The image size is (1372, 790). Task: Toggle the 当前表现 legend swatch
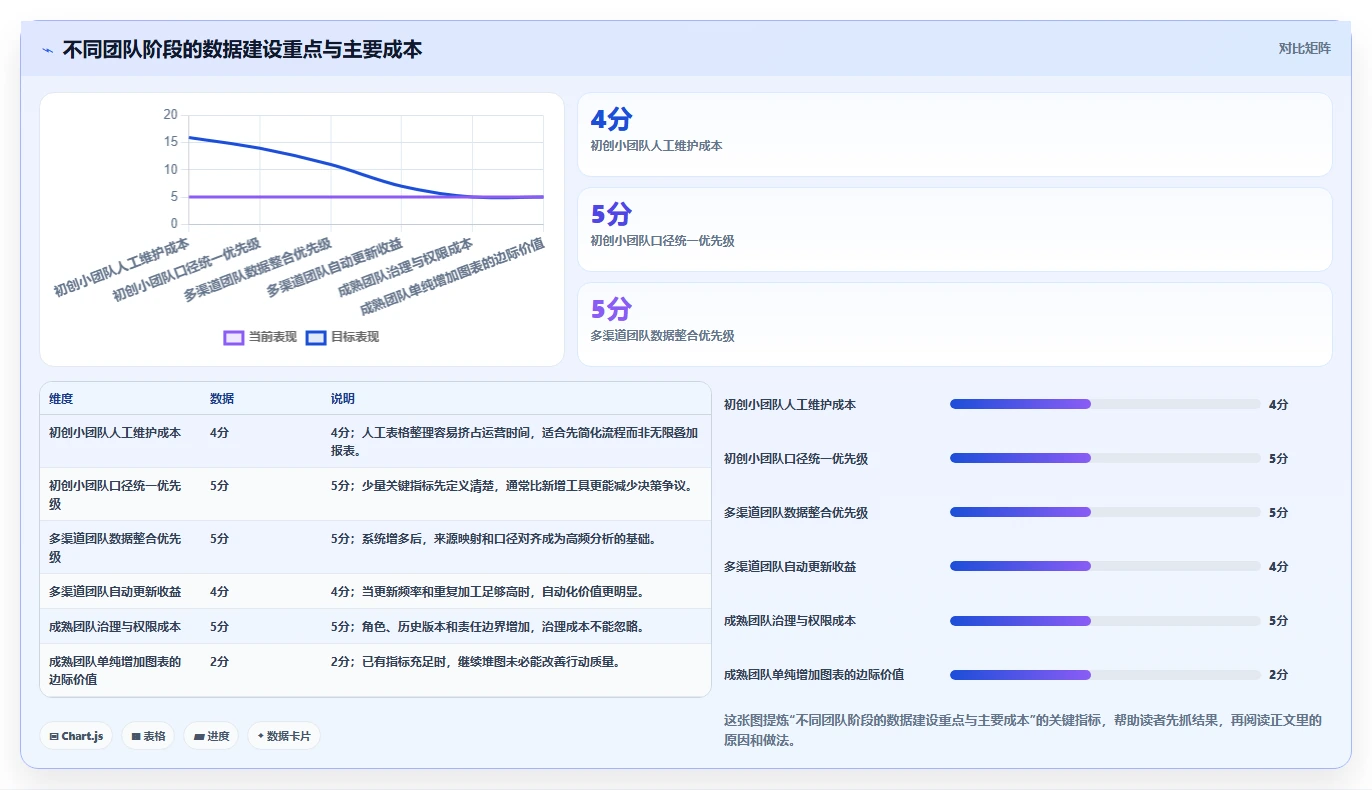click(x=234, y=337)
